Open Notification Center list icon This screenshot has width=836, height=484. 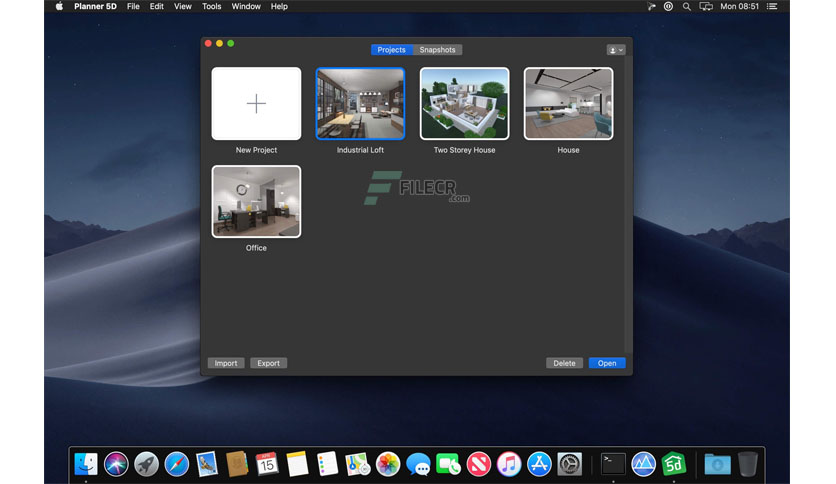772,6
